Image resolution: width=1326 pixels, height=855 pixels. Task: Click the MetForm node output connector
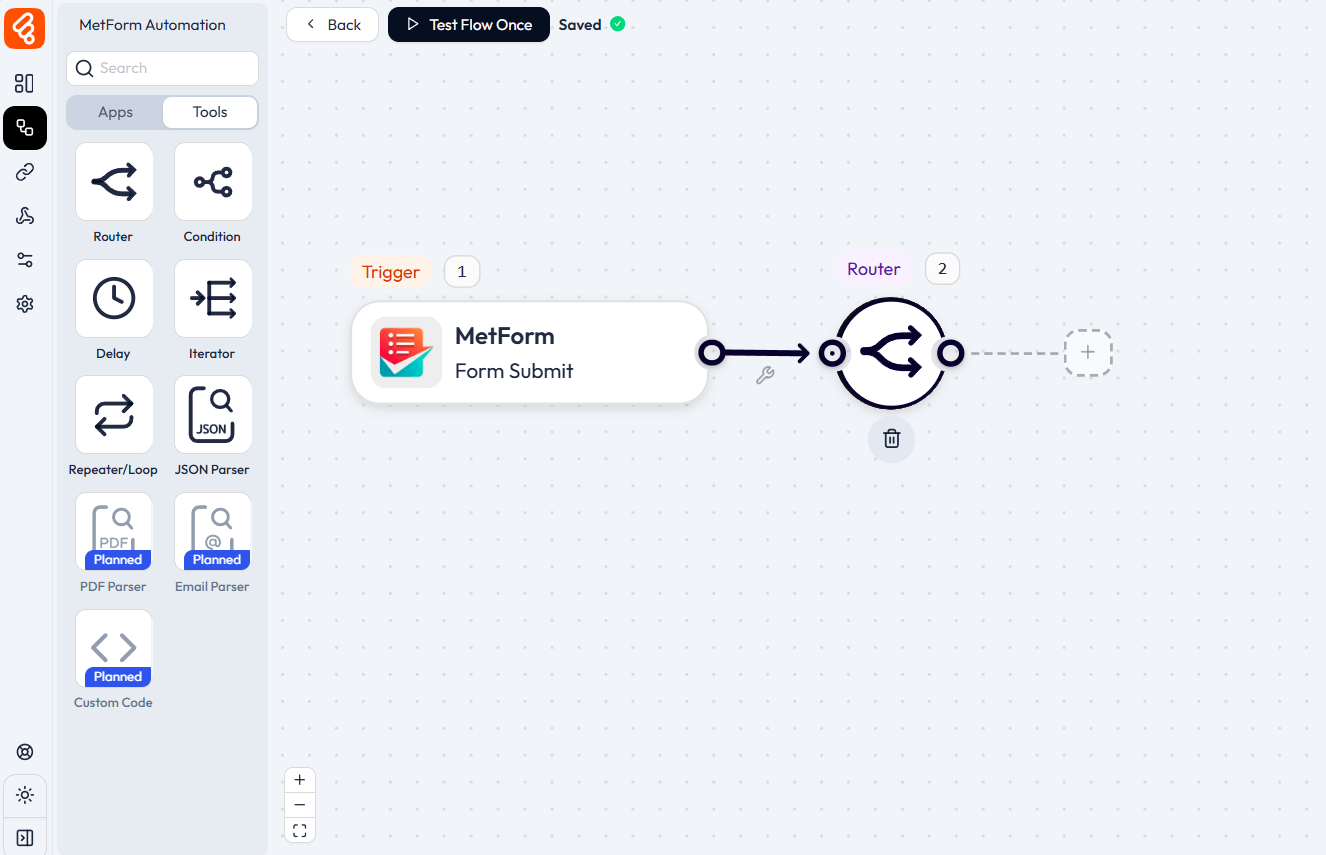pyautogui.click(x=711, y=352)
